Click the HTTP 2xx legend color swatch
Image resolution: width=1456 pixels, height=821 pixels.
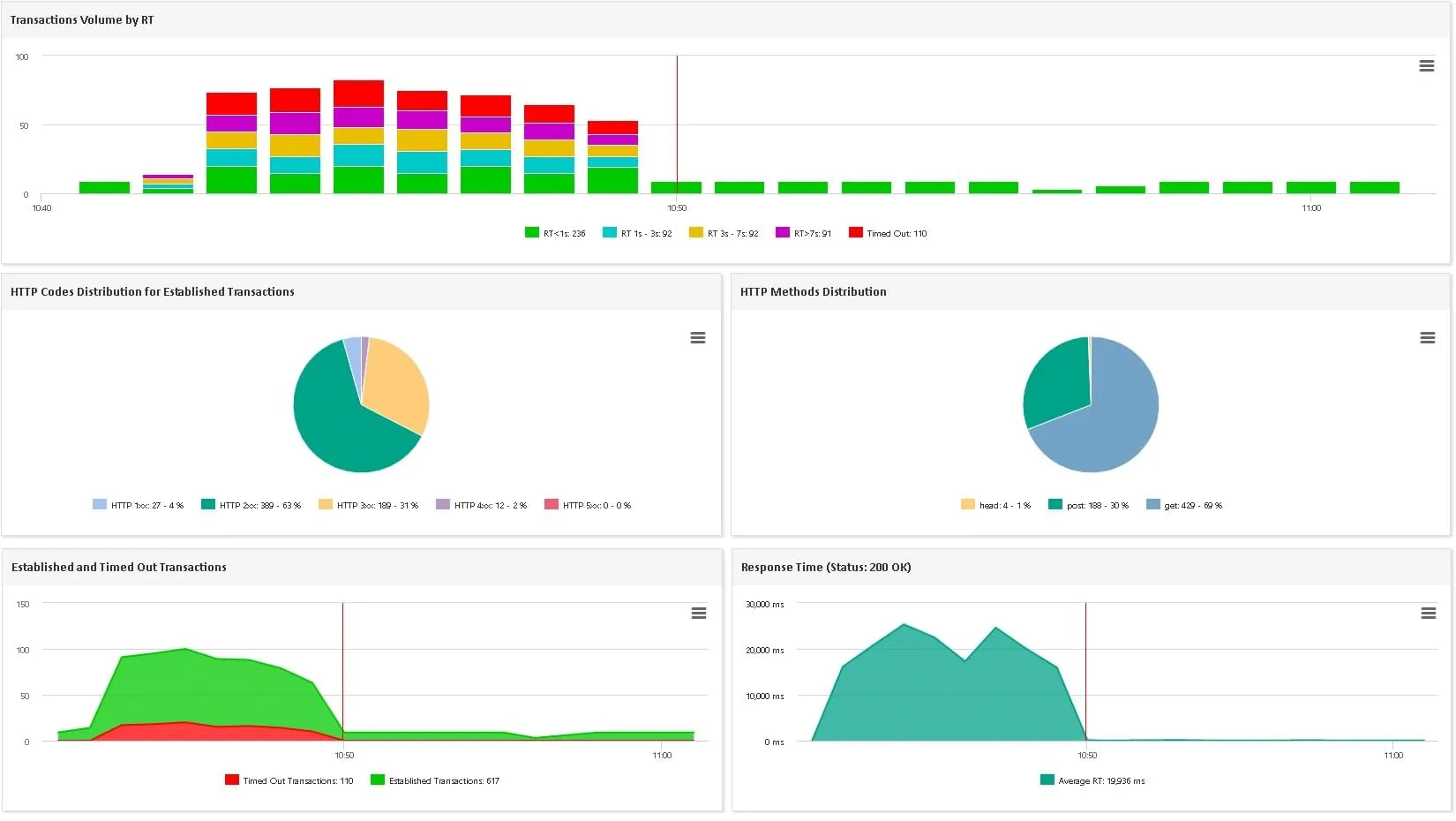tap(208, 505)
